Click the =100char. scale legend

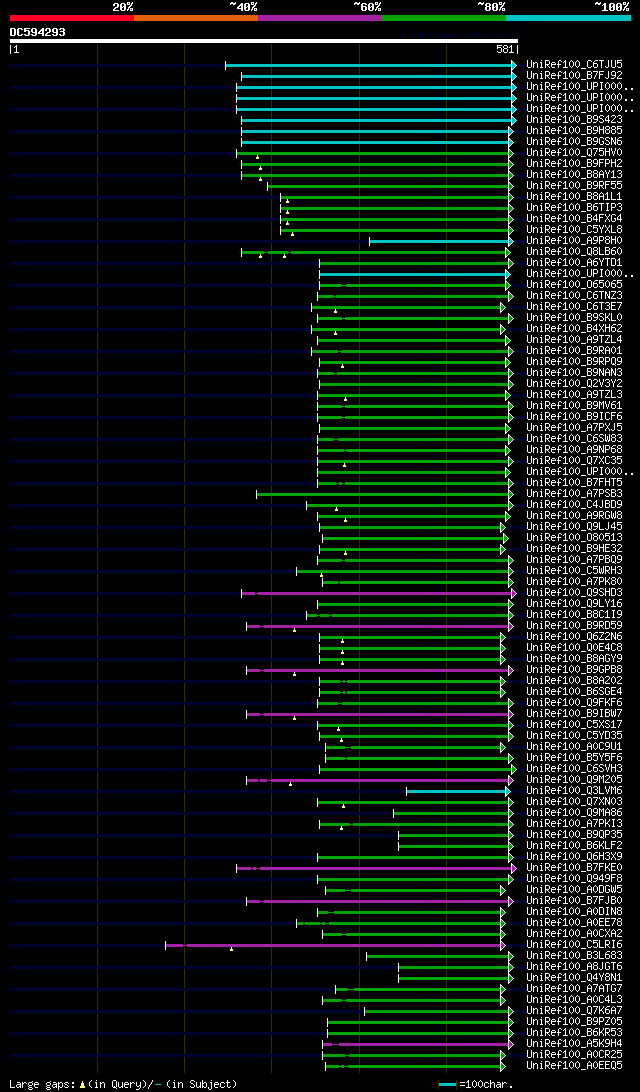tap(476, 1084)
